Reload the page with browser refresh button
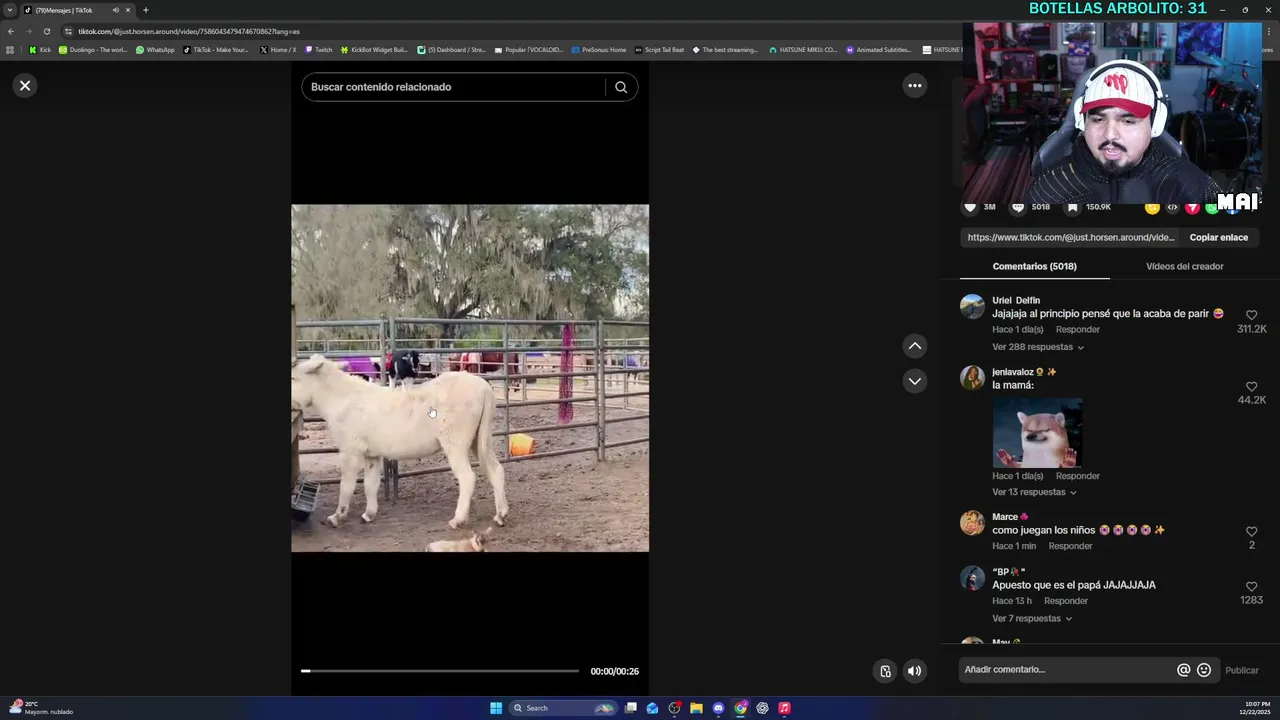This screenshot has width=1280, height=720. click(46, 31)
